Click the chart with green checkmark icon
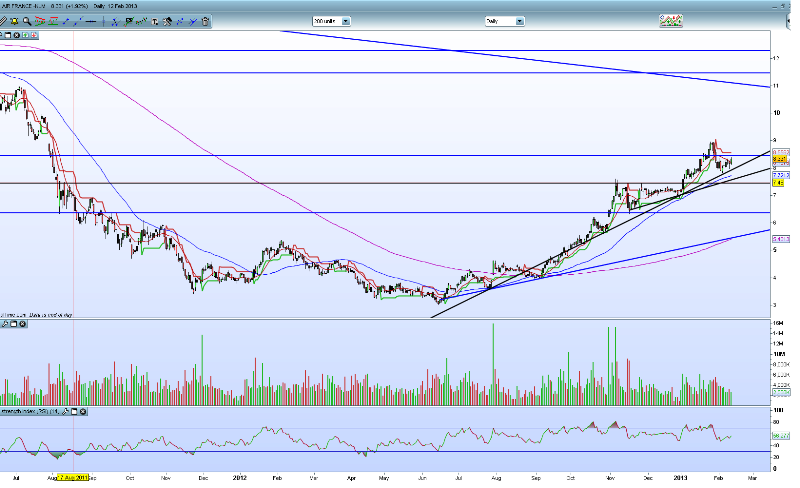Viewport: 800px width, 488px height. [129, 21]
